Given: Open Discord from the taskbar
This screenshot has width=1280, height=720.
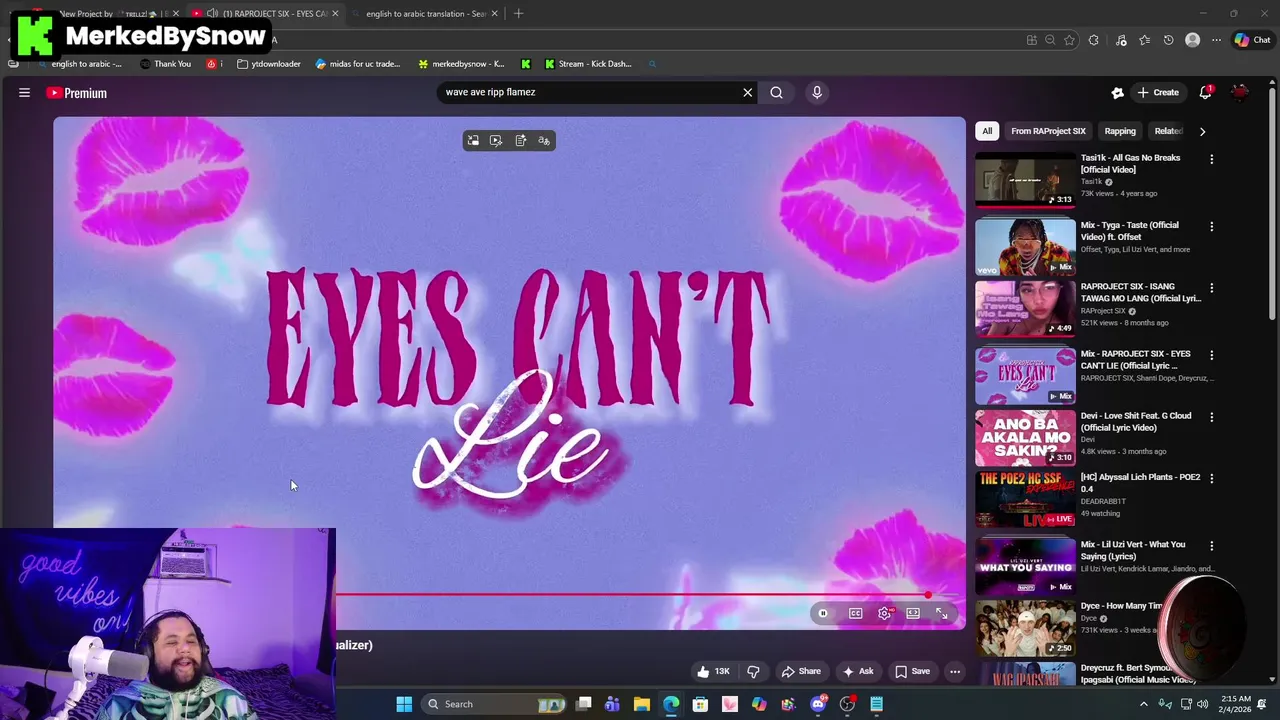Looking at the screenshot, I should [818, 704].
